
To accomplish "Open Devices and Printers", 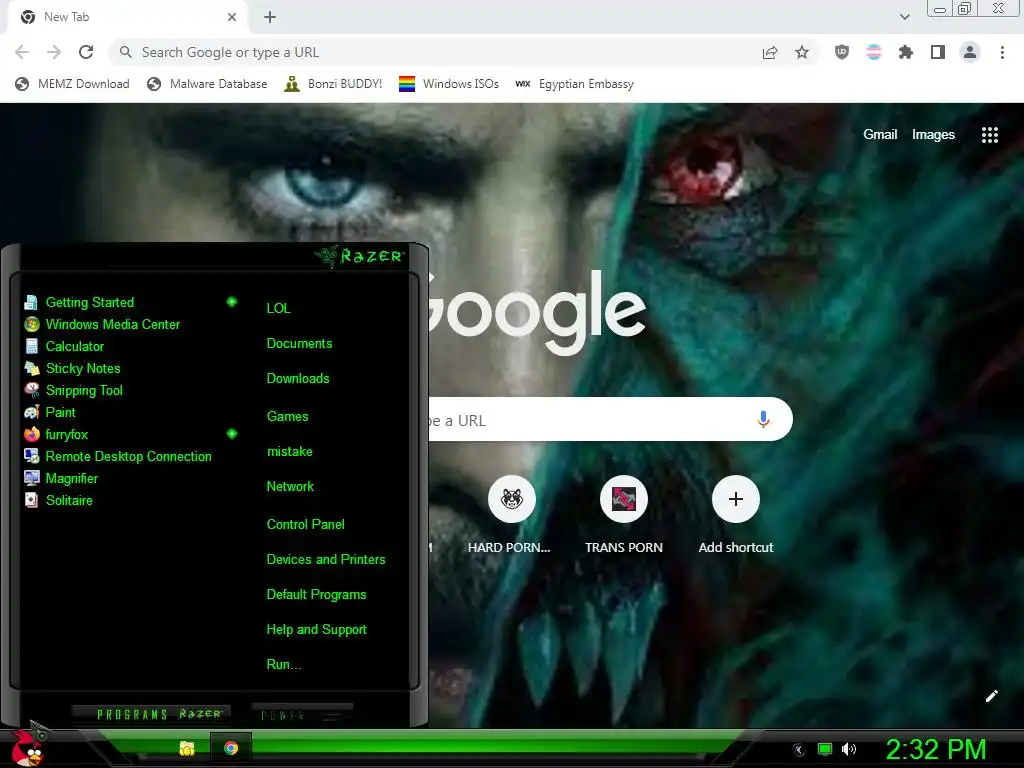I will coord(326,560).
